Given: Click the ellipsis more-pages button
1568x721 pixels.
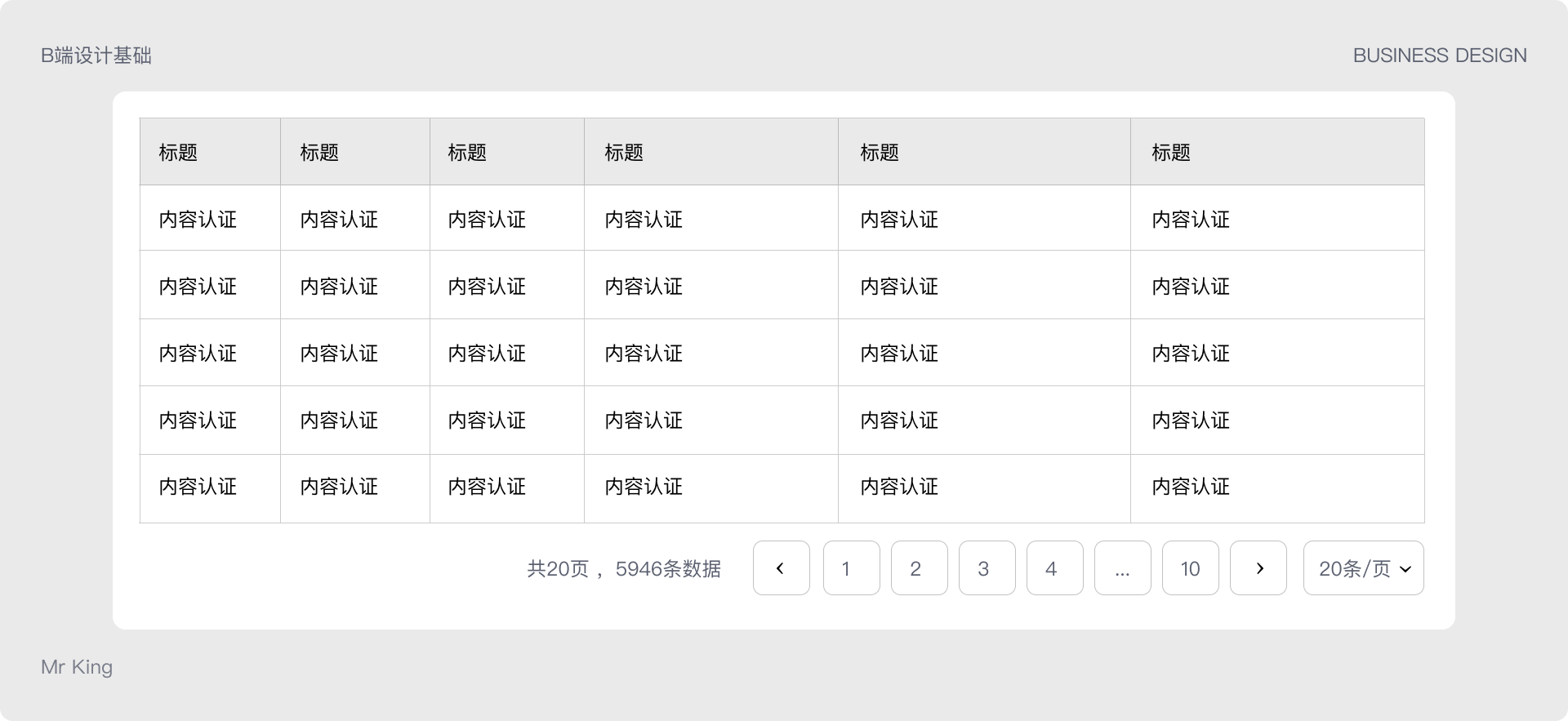Looking at the screenshot, I should point(1123,568).
